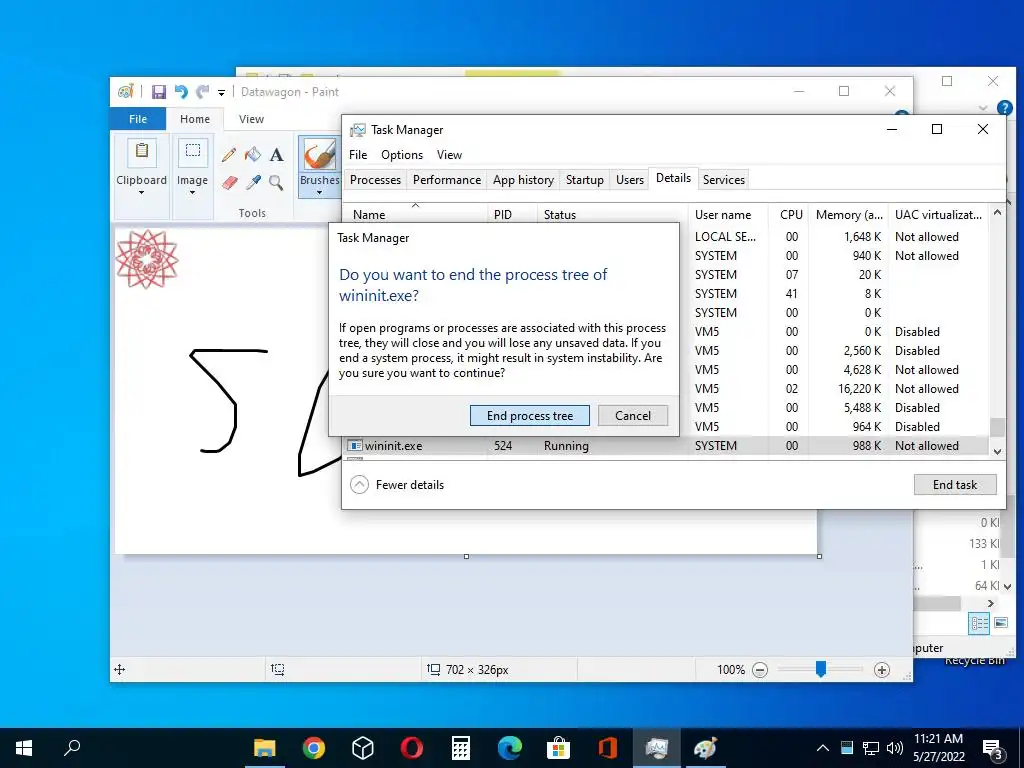Click the scroll up arrow in Task Manager list
This screenshot has width=1024, height=768.
pyautogui.click(x=997, y=212)
